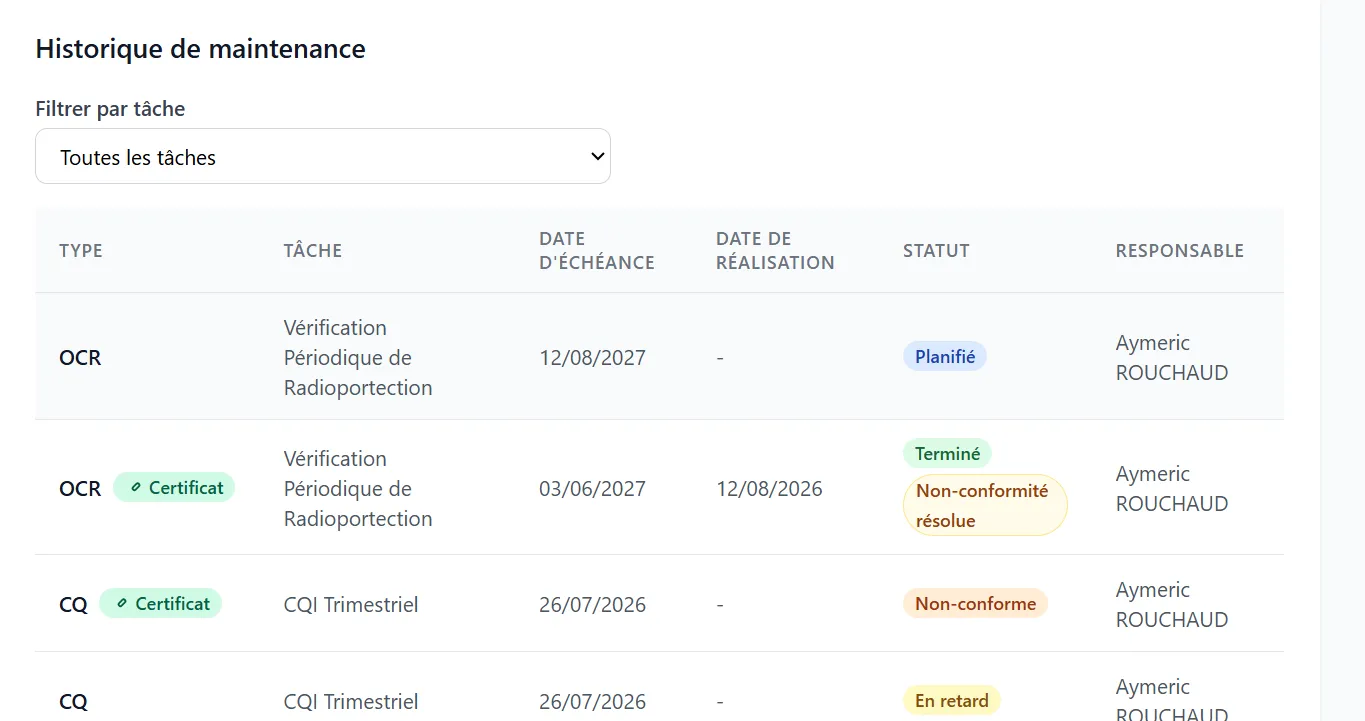
Task: Click the DATE D'ÉCHÉANCE column header
Action: pos(597,250)
